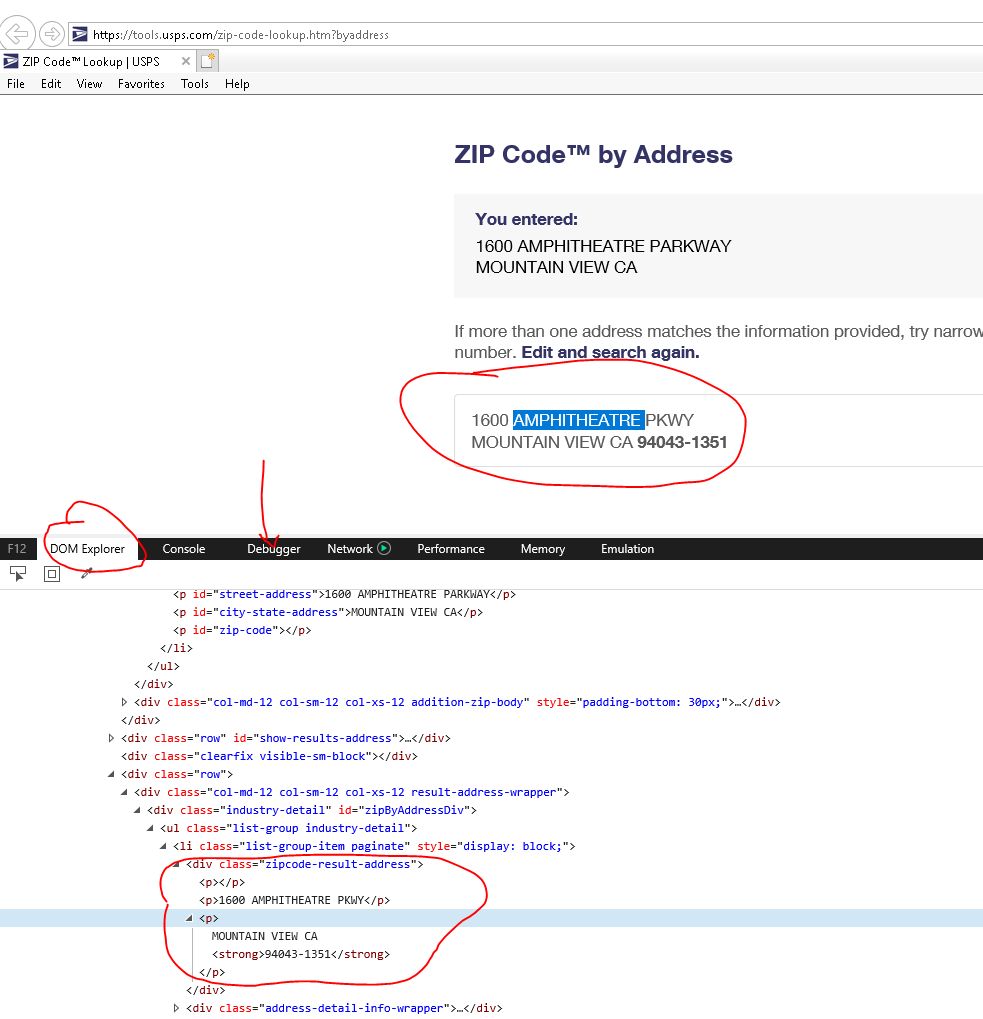Screen dimensions: 983x1019
Task: Switch to the Memory tab
Action: click(543, 549)
